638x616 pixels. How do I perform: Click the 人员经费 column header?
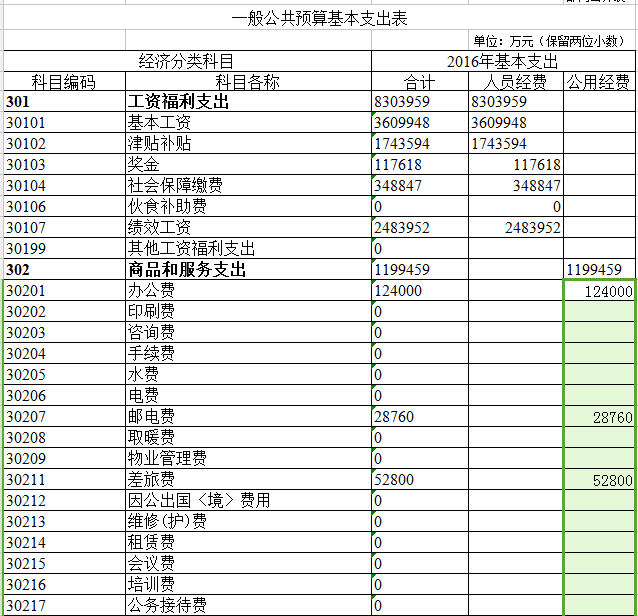516,82
